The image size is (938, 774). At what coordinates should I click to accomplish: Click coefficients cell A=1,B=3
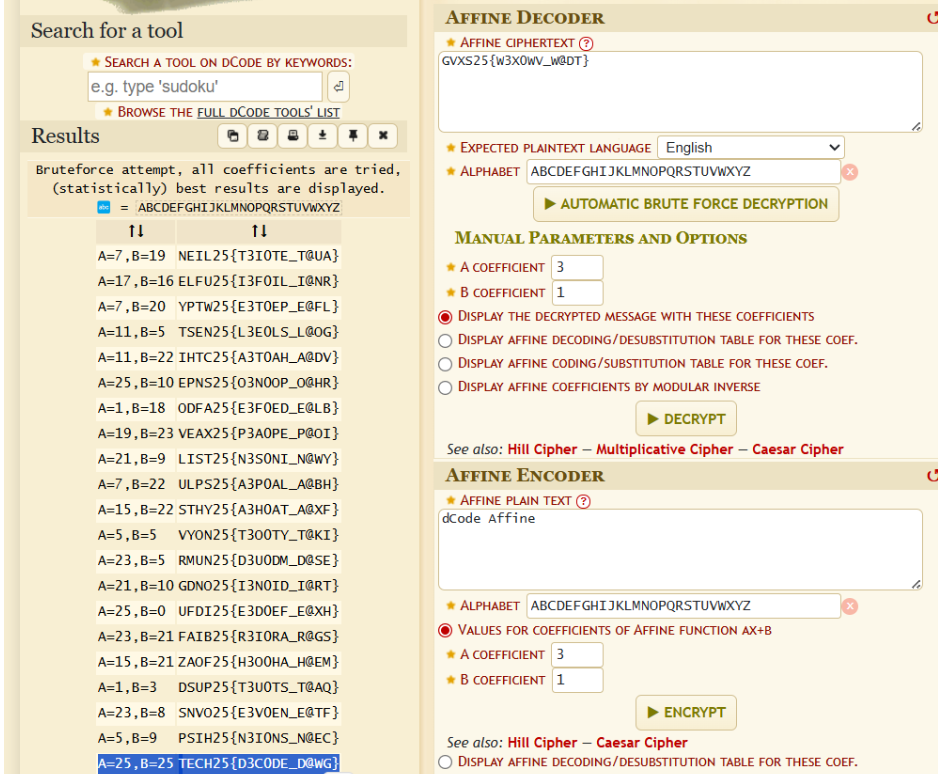coord(127,687)
